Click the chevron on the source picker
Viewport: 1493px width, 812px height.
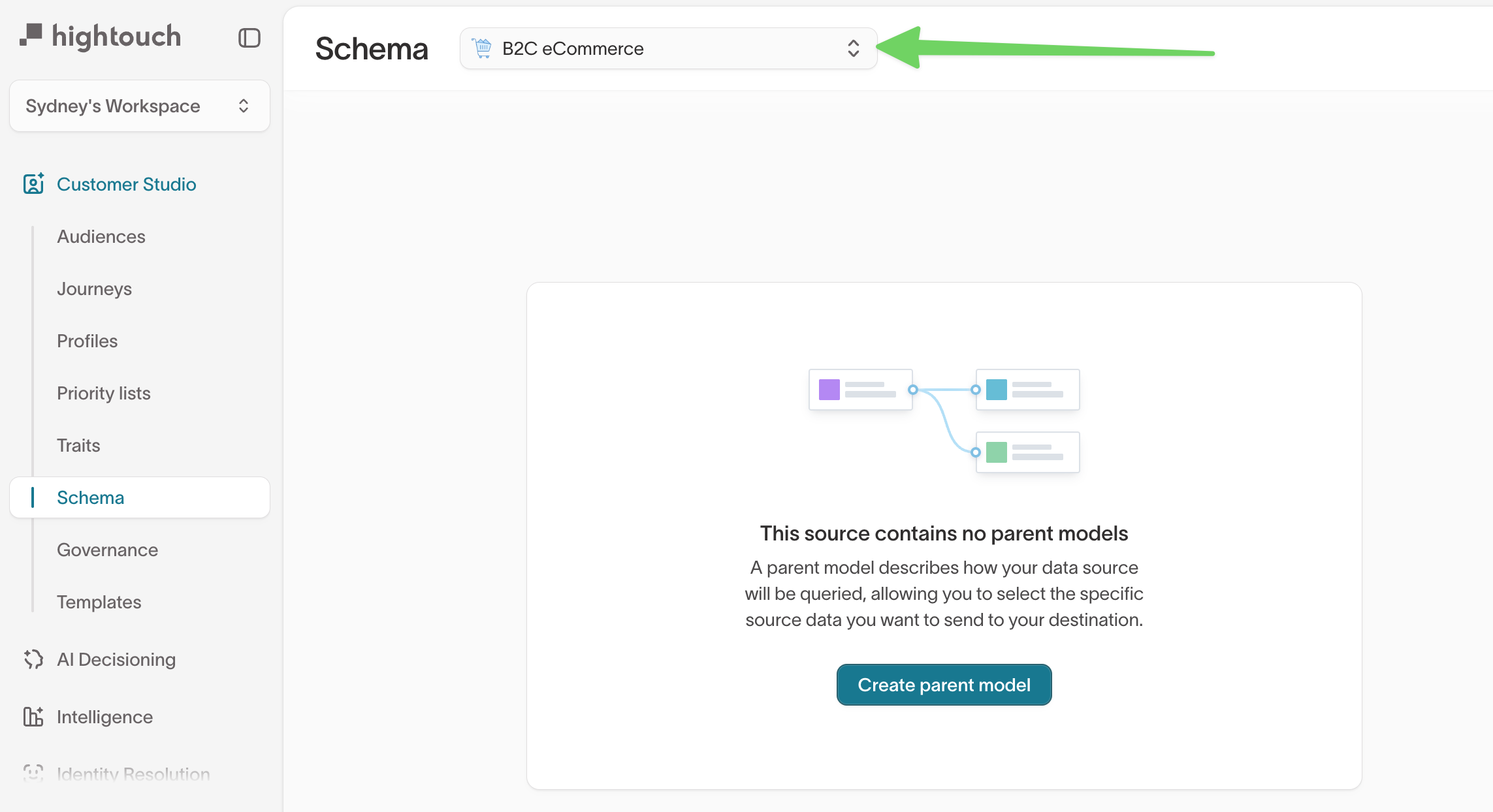(854, 48)
